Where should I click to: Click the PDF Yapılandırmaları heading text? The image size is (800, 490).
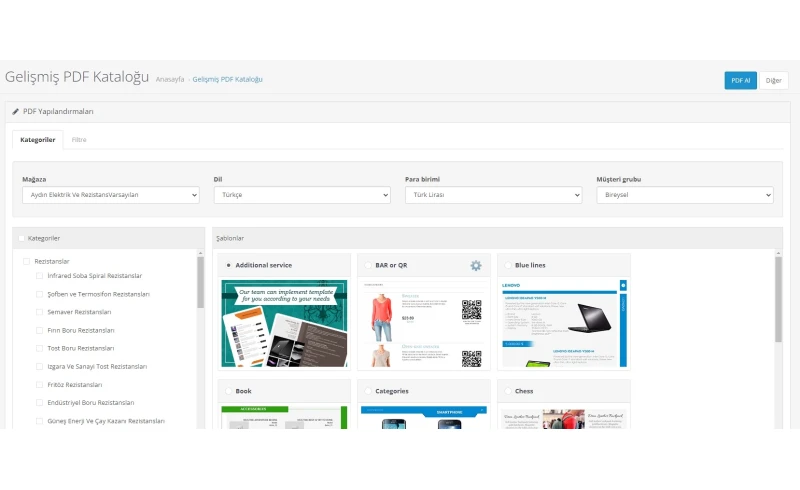click(x=58, y=111)
